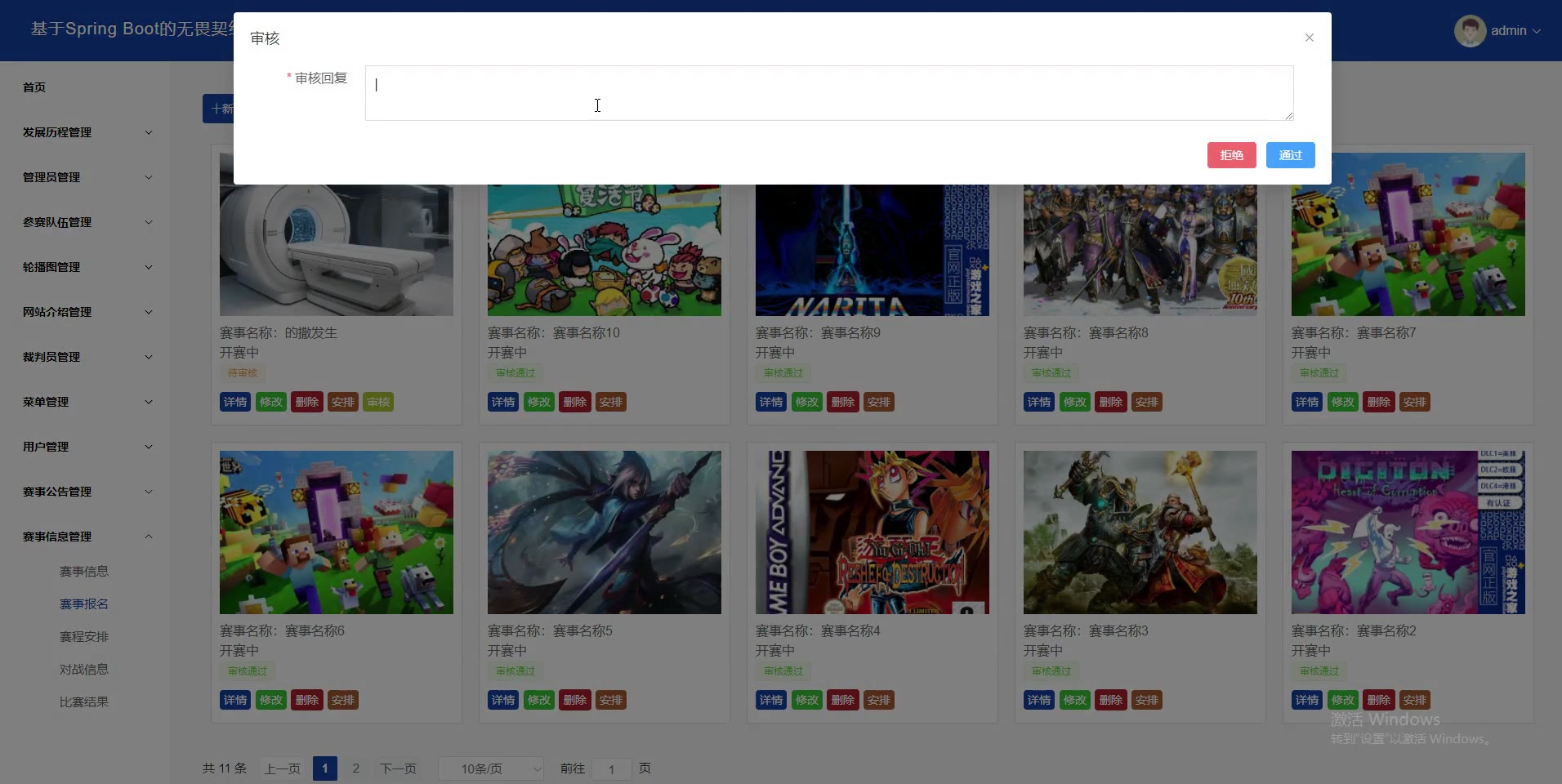The width and height of the screenshot is (1562, 784).
Task: Open the swordsman thumbnail of 赛事名称5
Action: (605, 532)
